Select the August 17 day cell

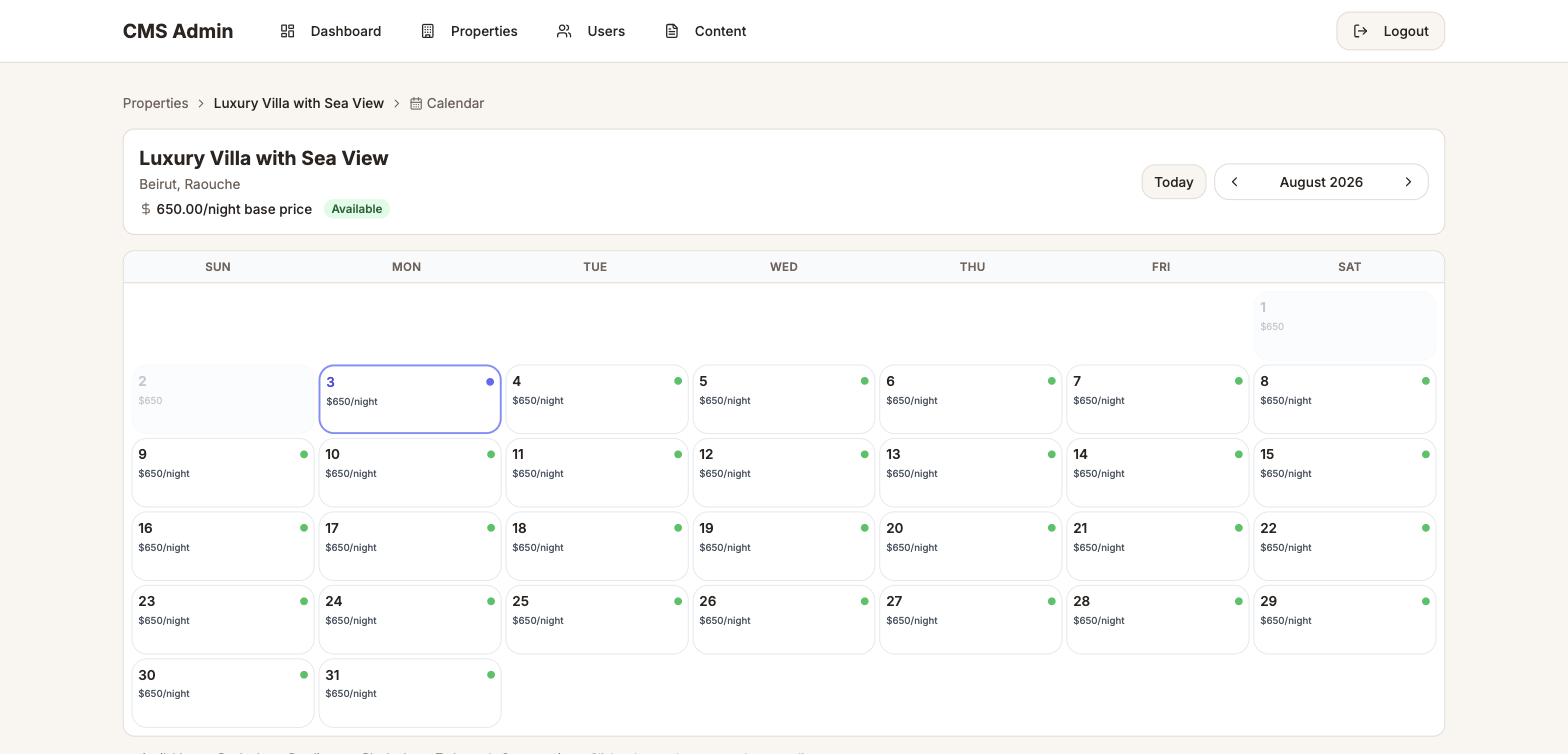(x=410, y=546)
